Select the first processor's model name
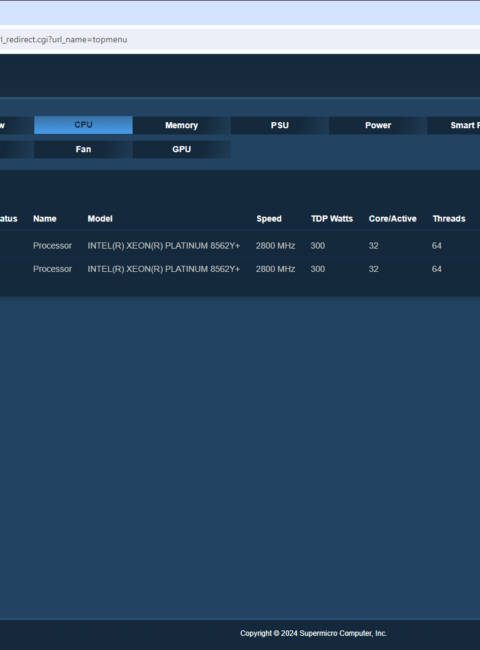Image resolution: width=480 pixels, height=650 pixels. point(164,246)
